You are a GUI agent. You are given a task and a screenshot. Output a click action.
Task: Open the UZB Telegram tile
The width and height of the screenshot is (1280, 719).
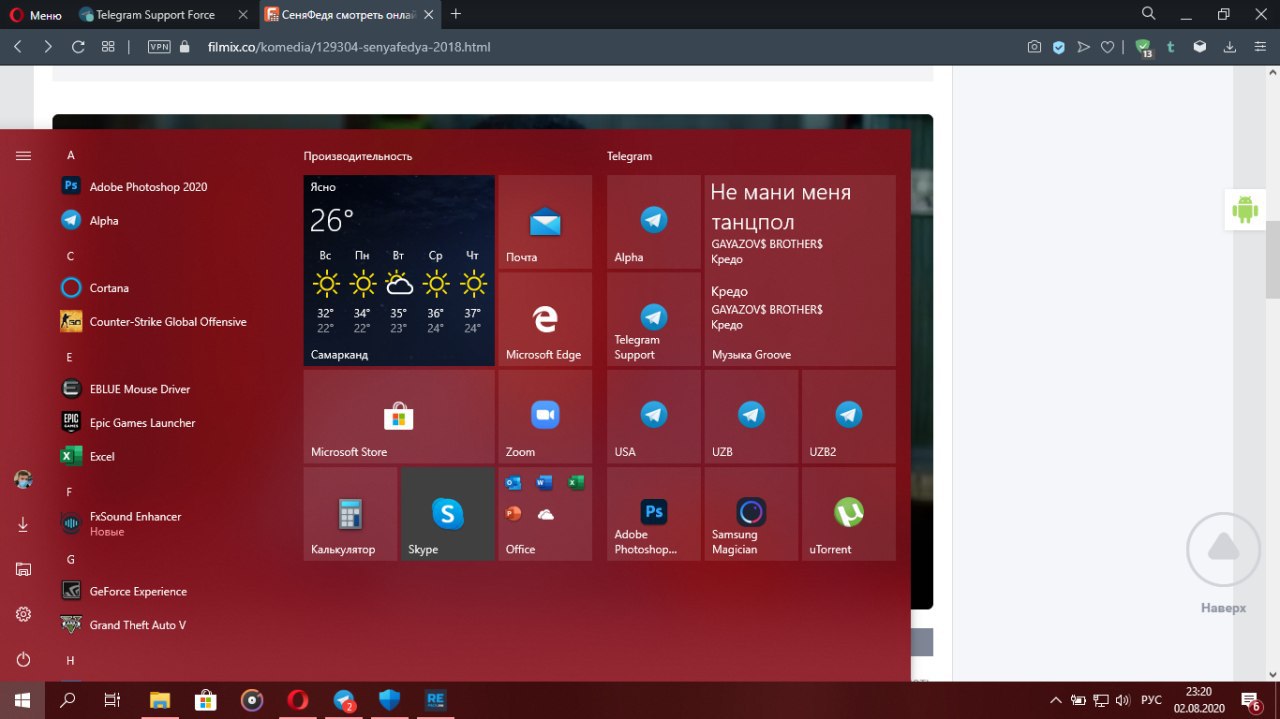click(751, 416)
